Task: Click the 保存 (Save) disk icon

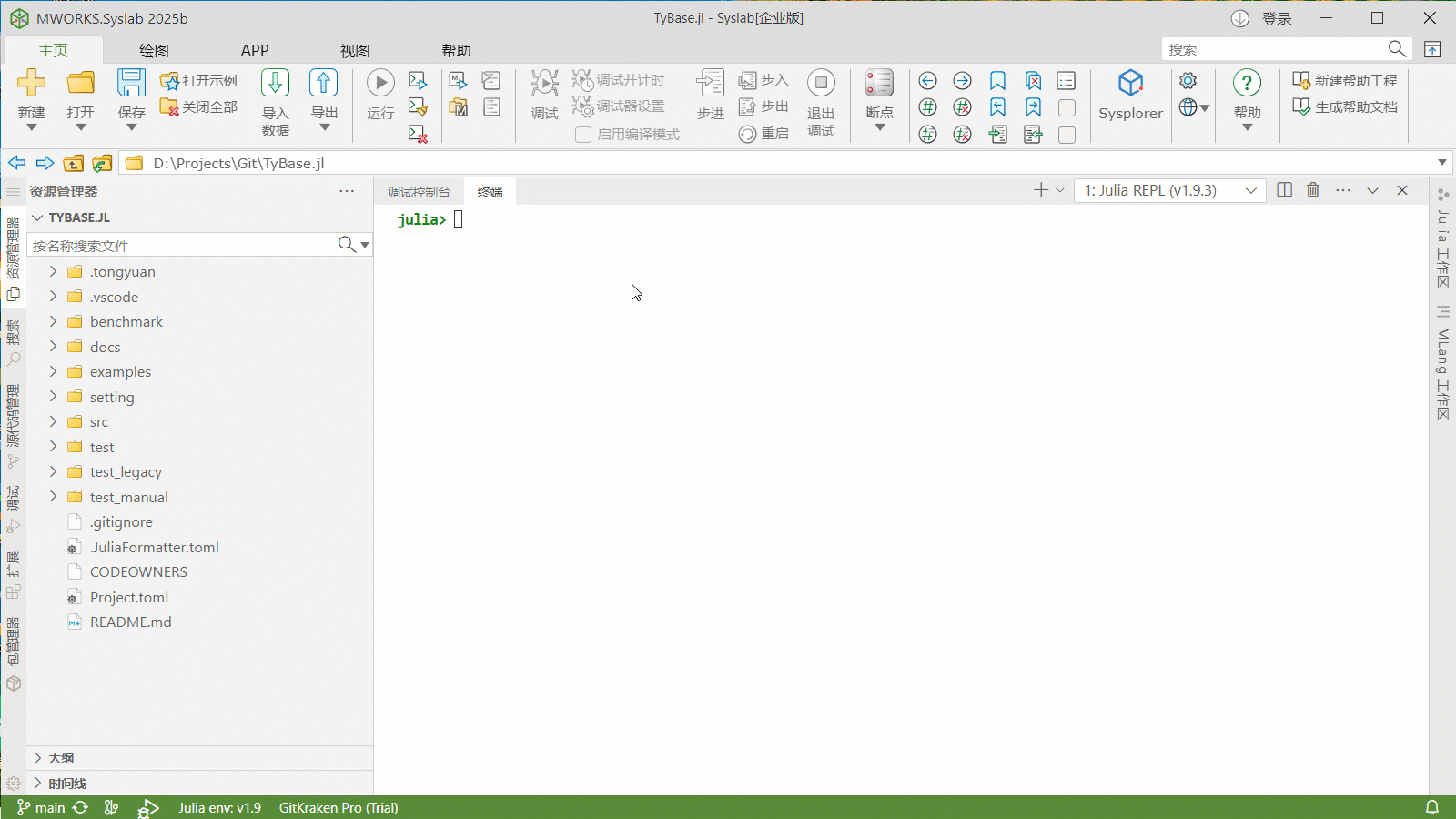Action: click(131, 83)
